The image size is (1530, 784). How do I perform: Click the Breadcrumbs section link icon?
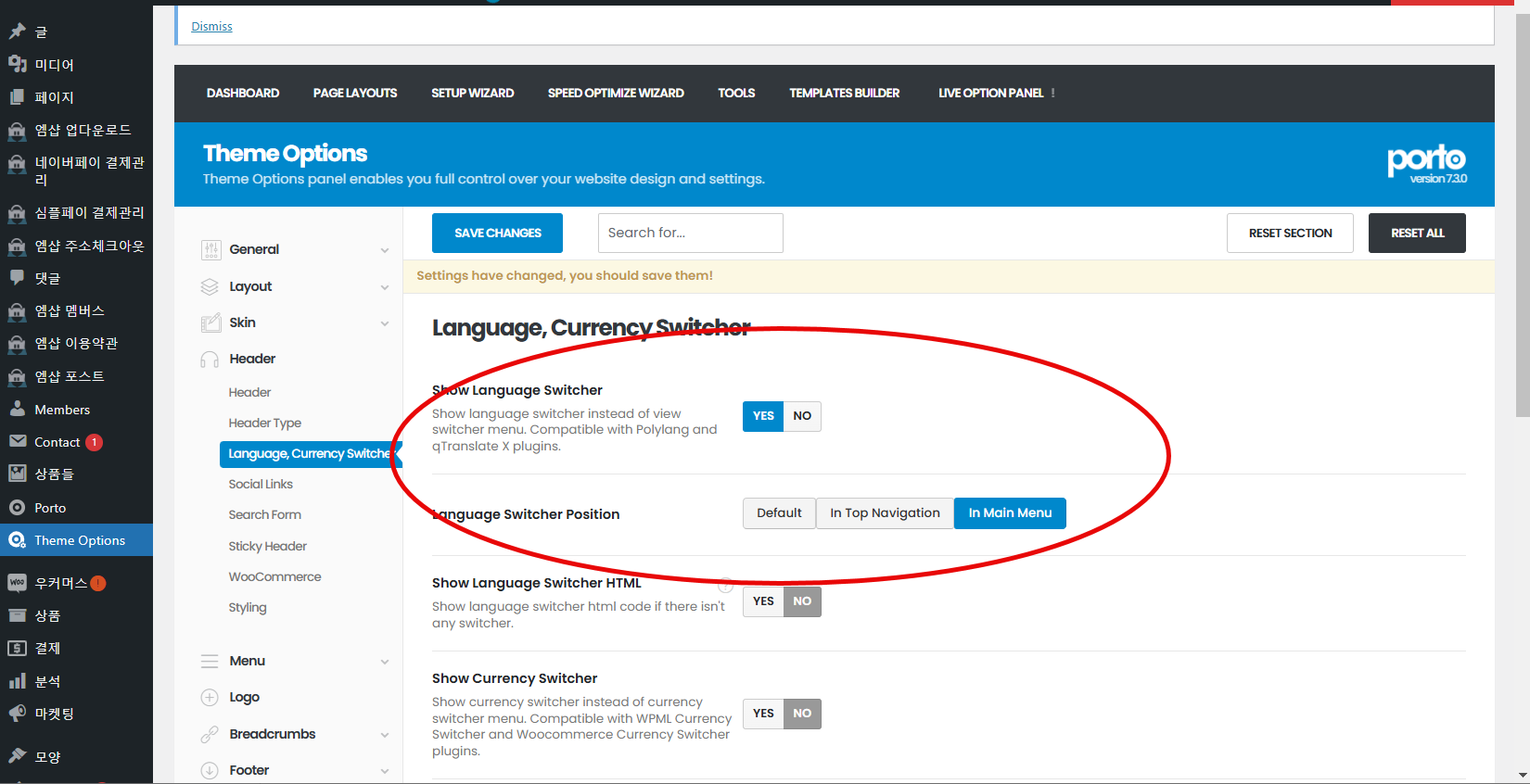coord(210,734)
